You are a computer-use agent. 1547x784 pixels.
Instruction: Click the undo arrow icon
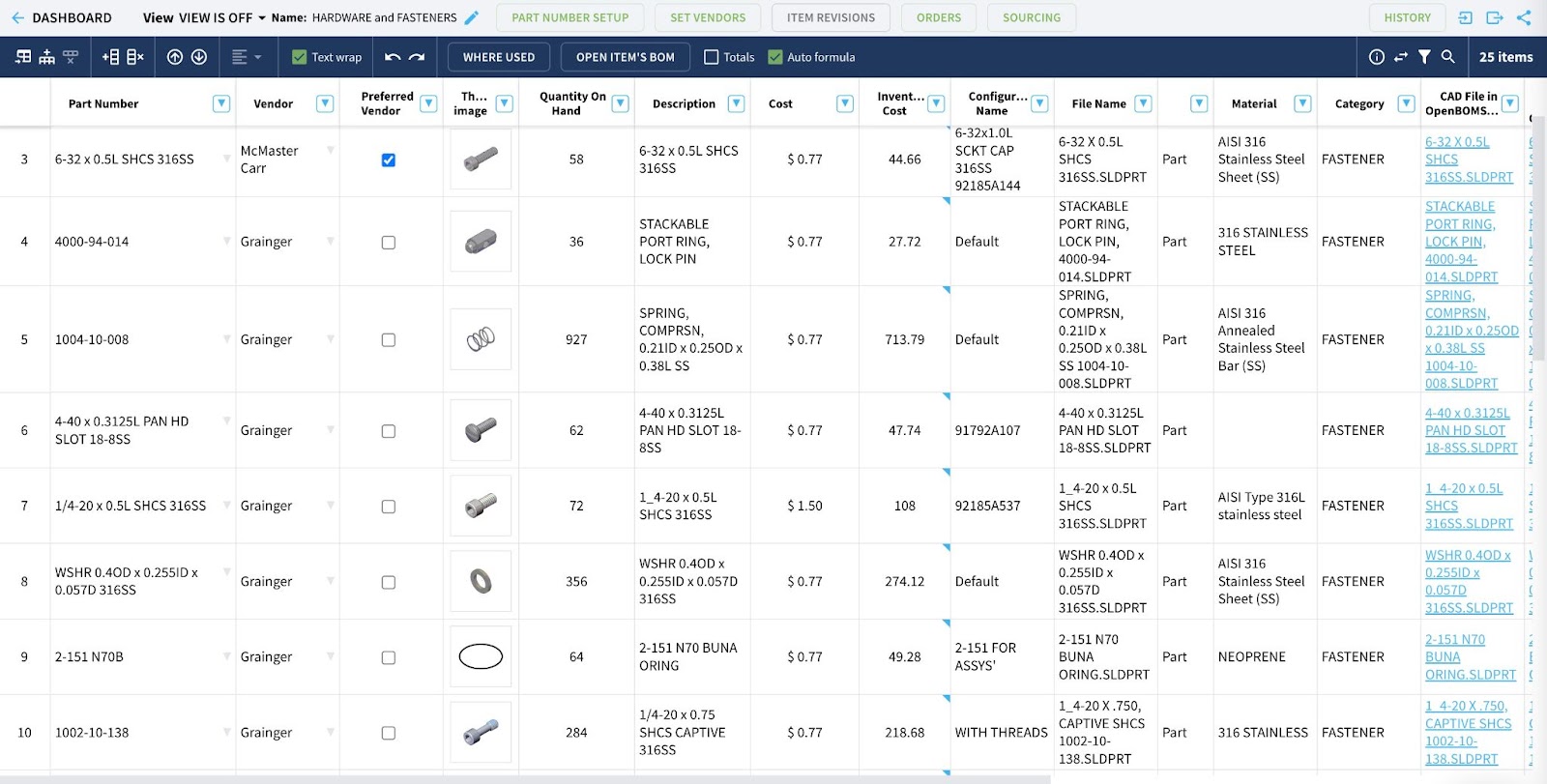coord(393,57)
